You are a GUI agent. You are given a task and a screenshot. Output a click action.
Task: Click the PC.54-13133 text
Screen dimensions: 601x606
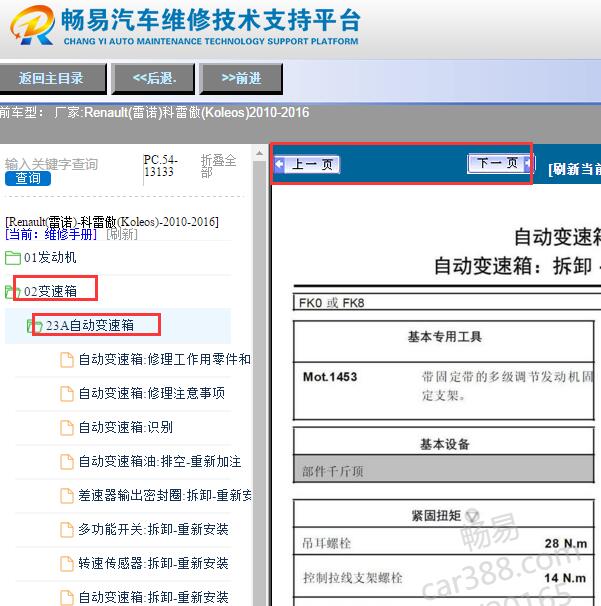click(x=160, y=165)
